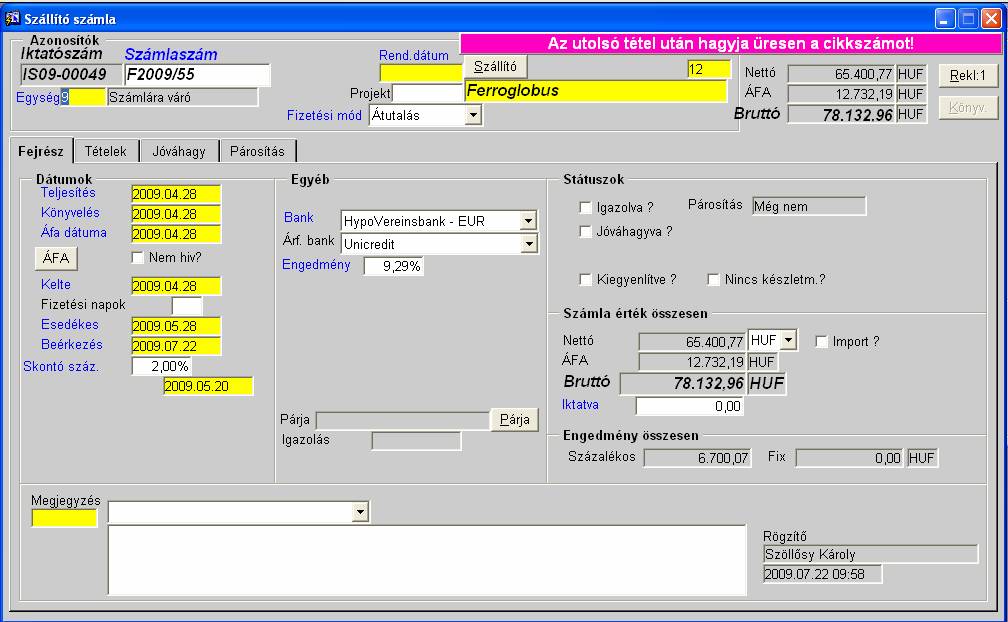Click the ÁFA button under Dátumok
The width and height of the screenshot is (1008, 622).
(x=56, y=258)
